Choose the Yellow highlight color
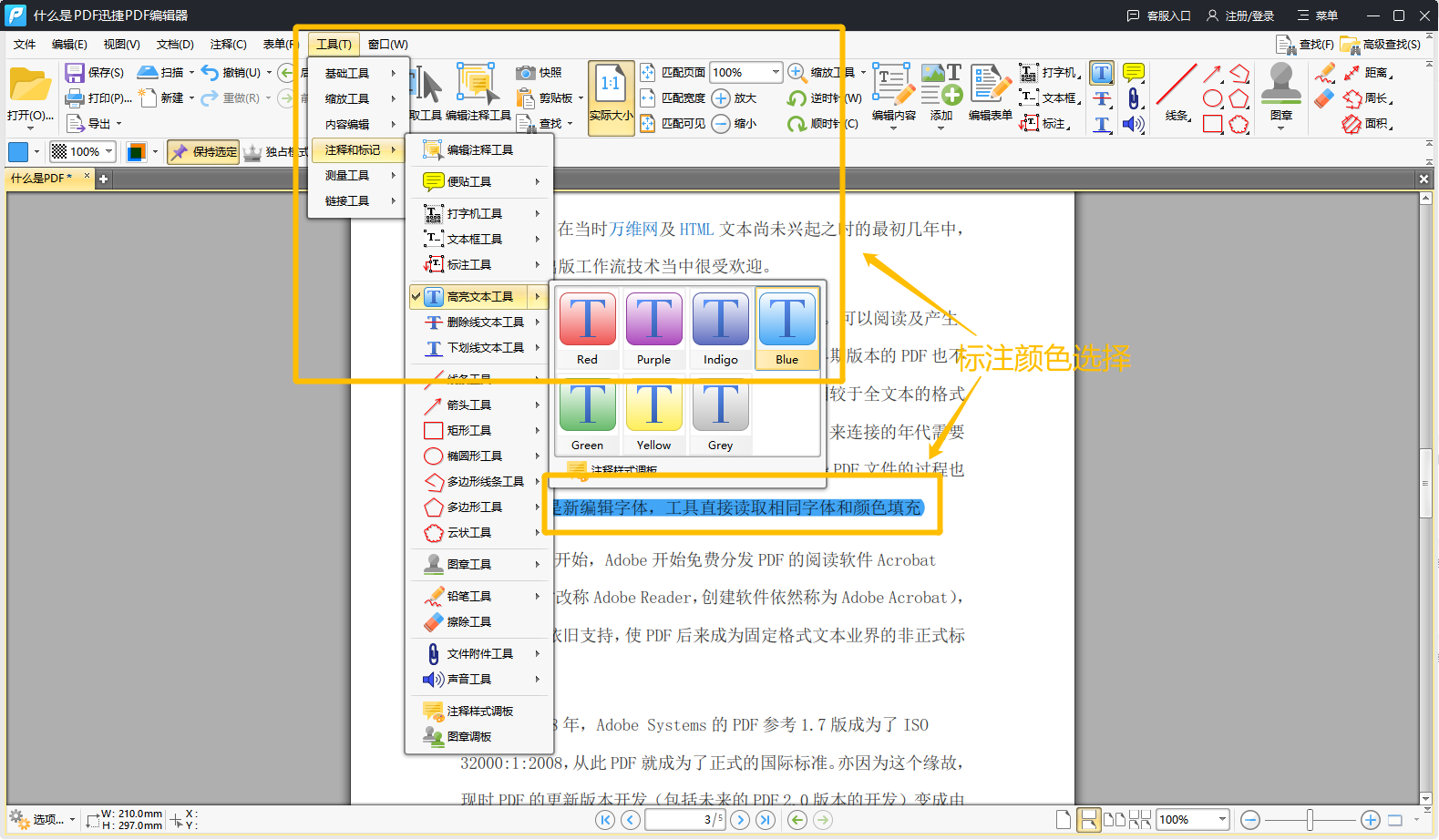Screen dimensions: 1439x840 coord(653,415)
